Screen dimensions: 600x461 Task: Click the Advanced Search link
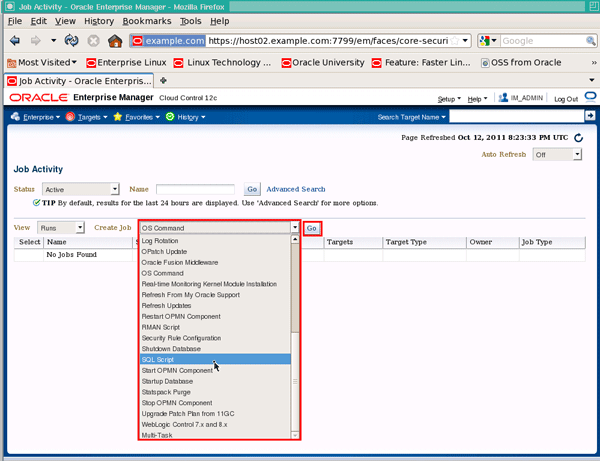click(x=296, y=189)
